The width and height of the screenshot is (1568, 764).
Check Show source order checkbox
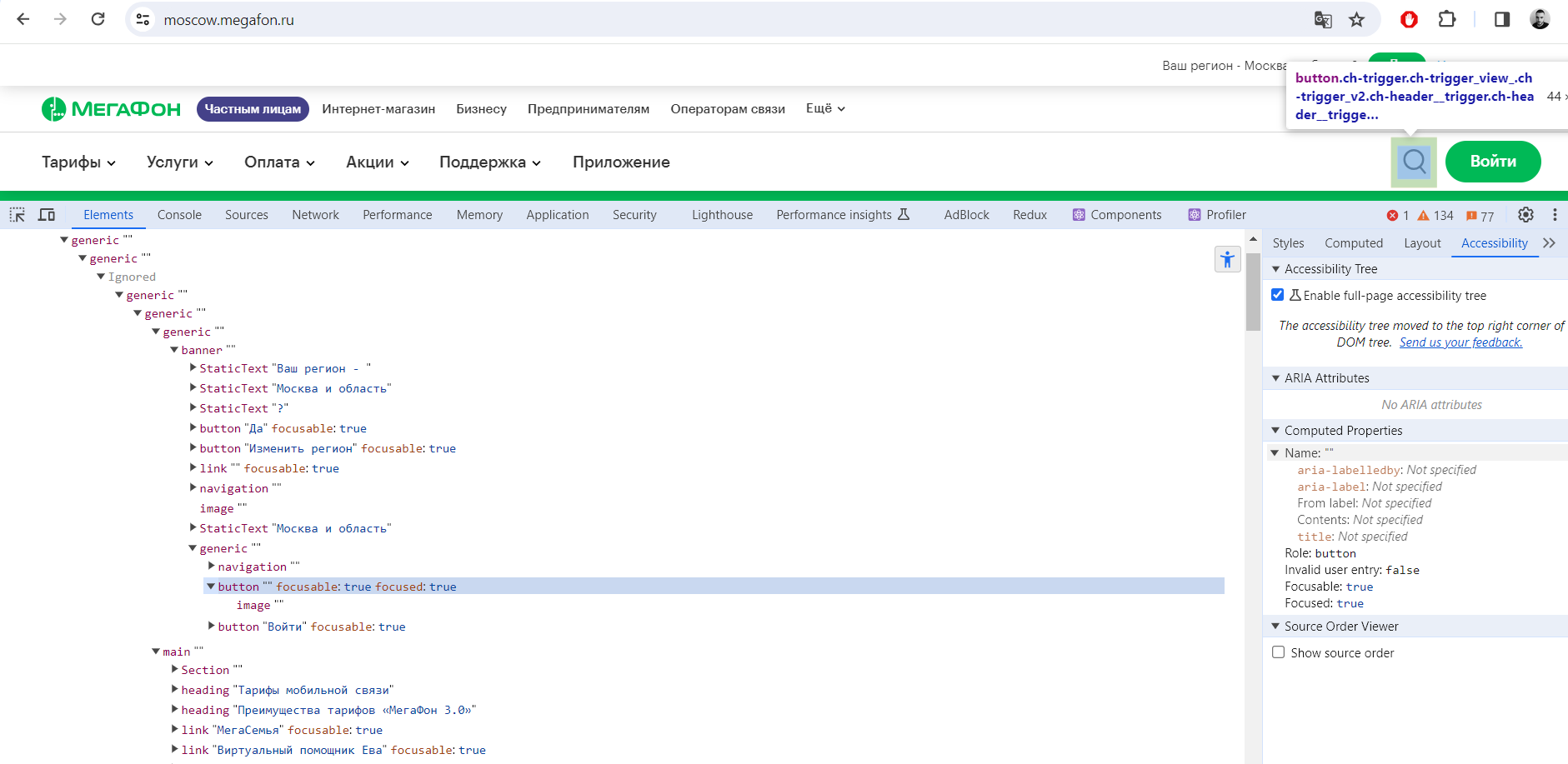tap(1278, 652)
